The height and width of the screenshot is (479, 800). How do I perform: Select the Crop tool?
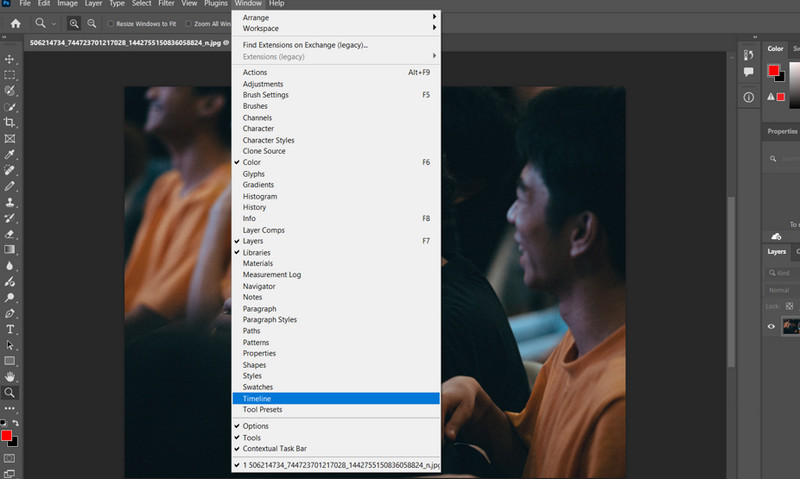coord(9,122)
